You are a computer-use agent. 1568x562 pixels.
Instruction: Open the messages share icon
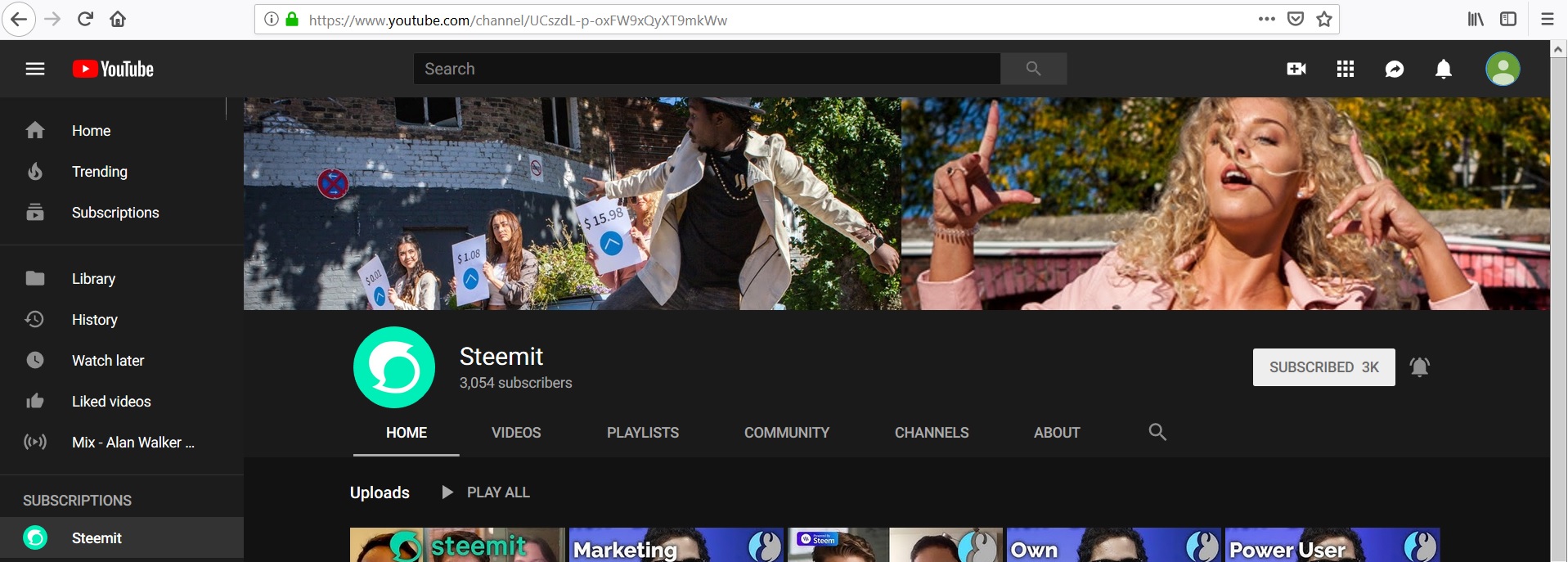[1395, 69]
